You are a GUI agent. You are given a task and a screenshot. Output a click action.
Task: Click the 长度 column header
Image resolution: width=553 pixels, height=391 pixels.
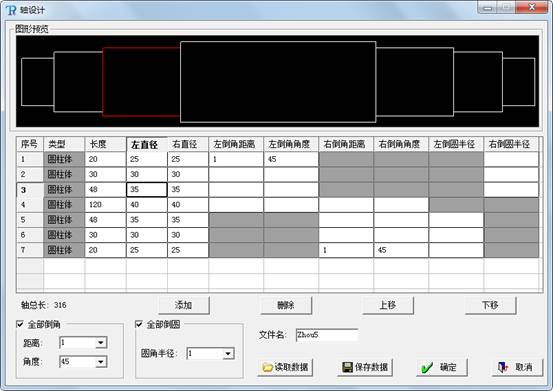tap(105, 144)
